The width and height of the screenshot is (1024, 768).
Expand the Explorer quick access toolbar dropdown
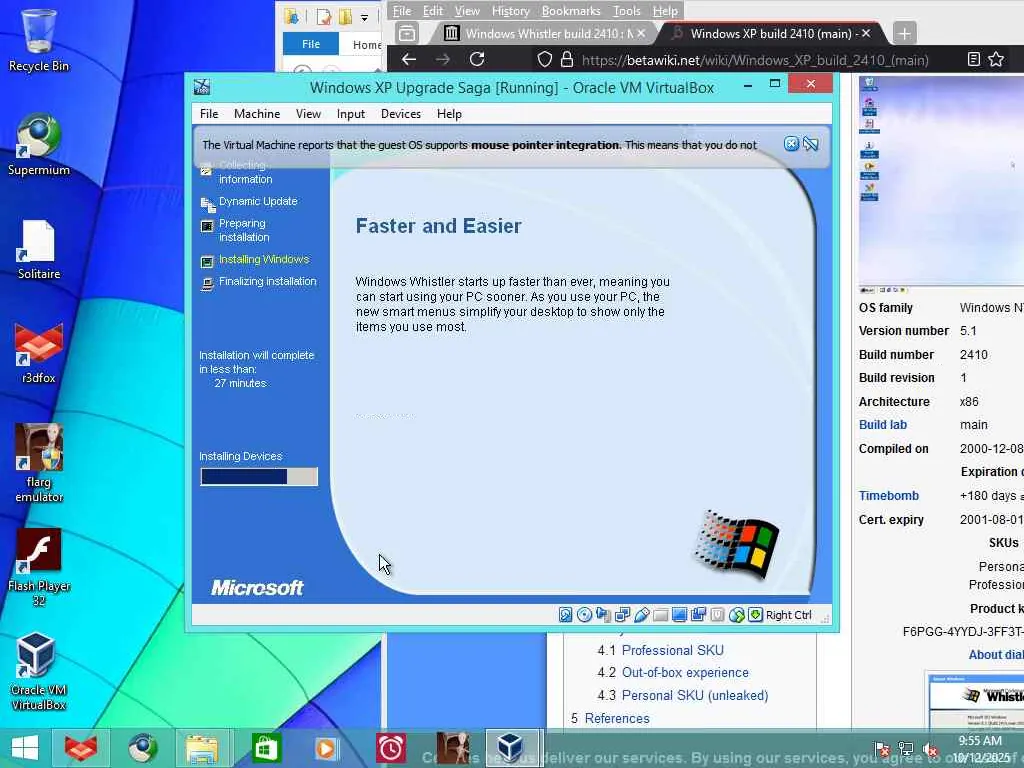(364, 18)
